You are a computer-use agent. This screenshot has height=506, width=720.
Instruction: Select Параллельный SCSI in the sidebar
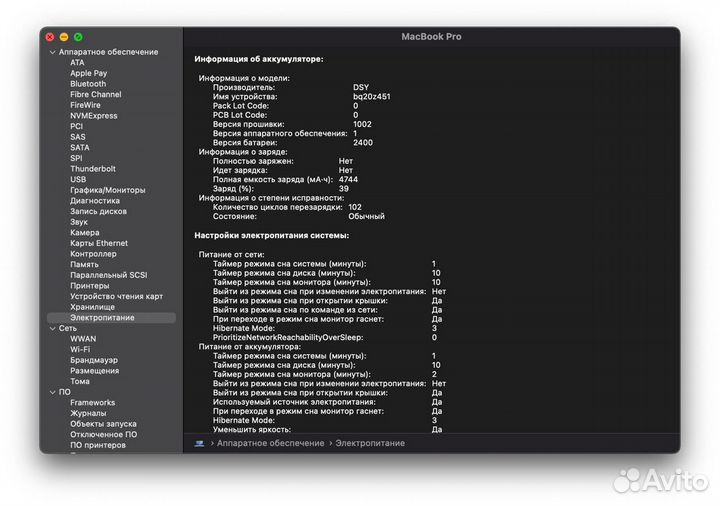[x=108, y=275]
